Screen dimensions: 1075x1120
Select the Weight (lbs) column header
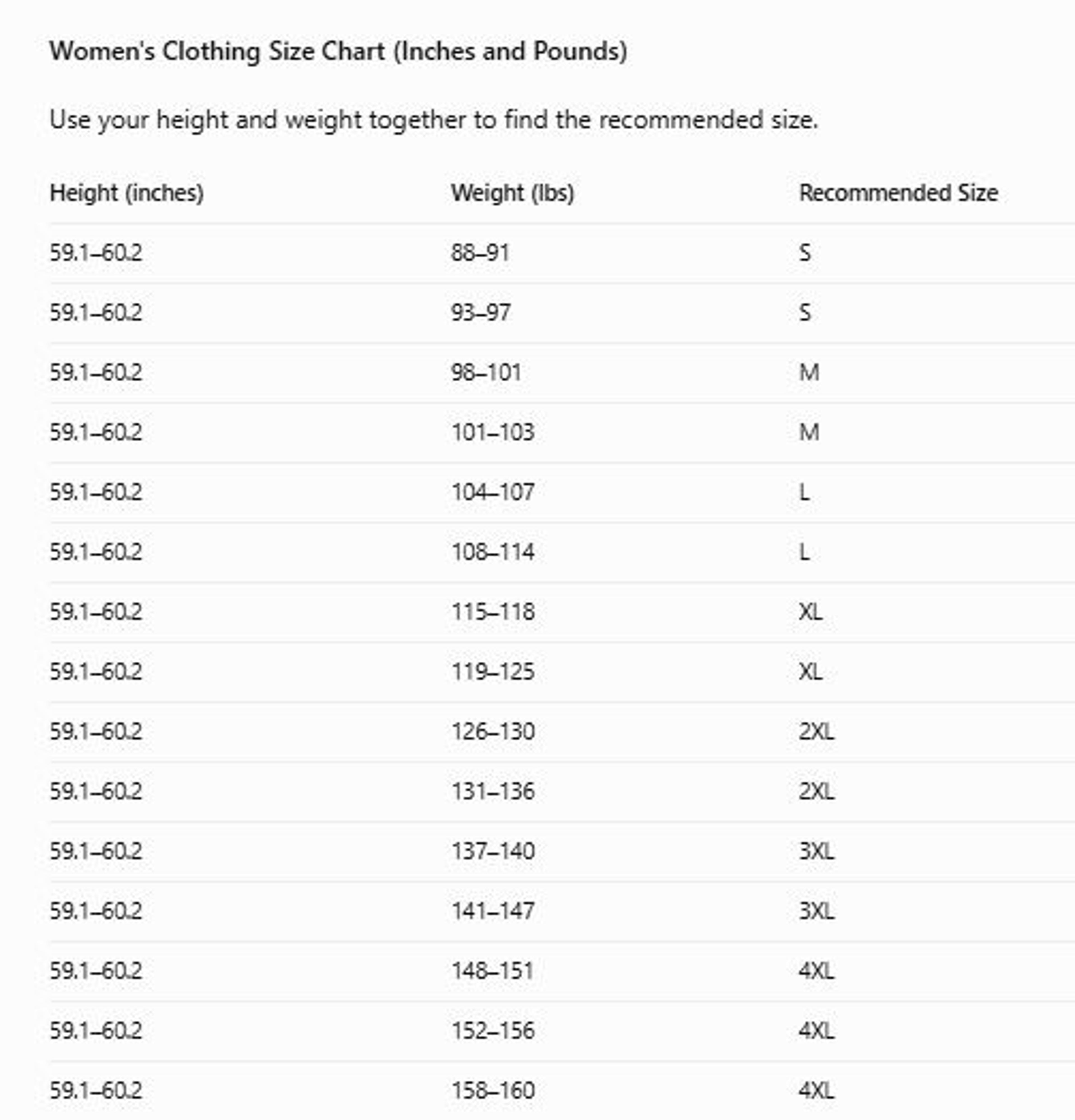pyautogui.click(x=512, y=193)
